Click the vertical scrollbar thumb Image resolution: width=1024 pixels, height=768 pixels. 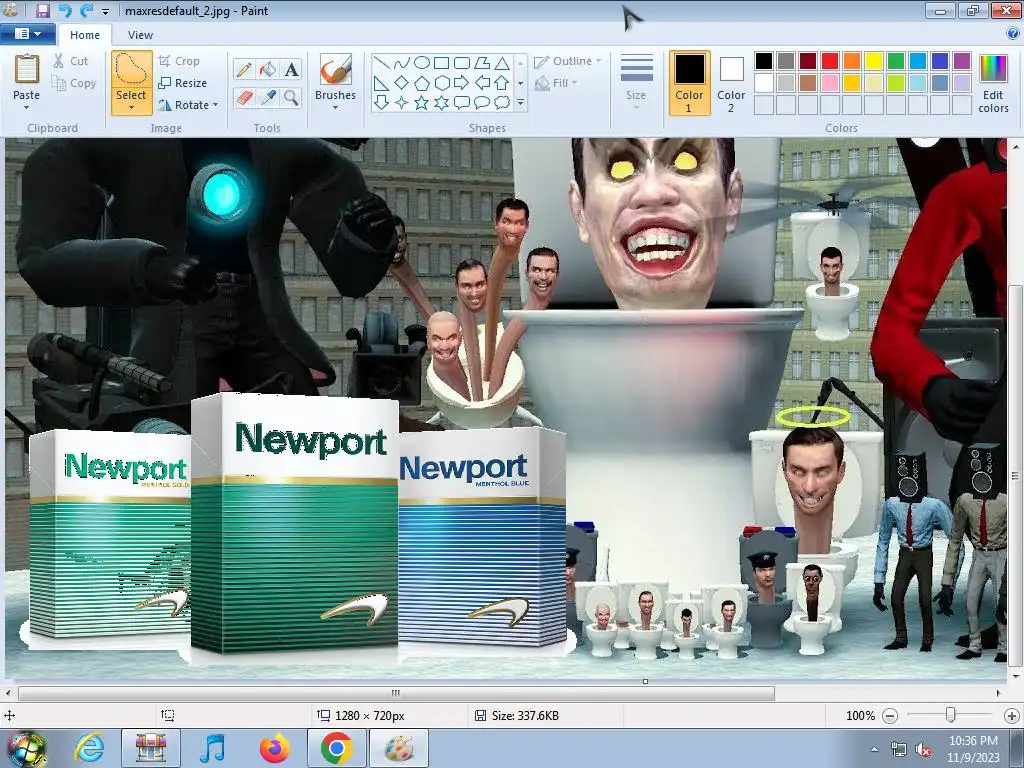point(1015,475)
